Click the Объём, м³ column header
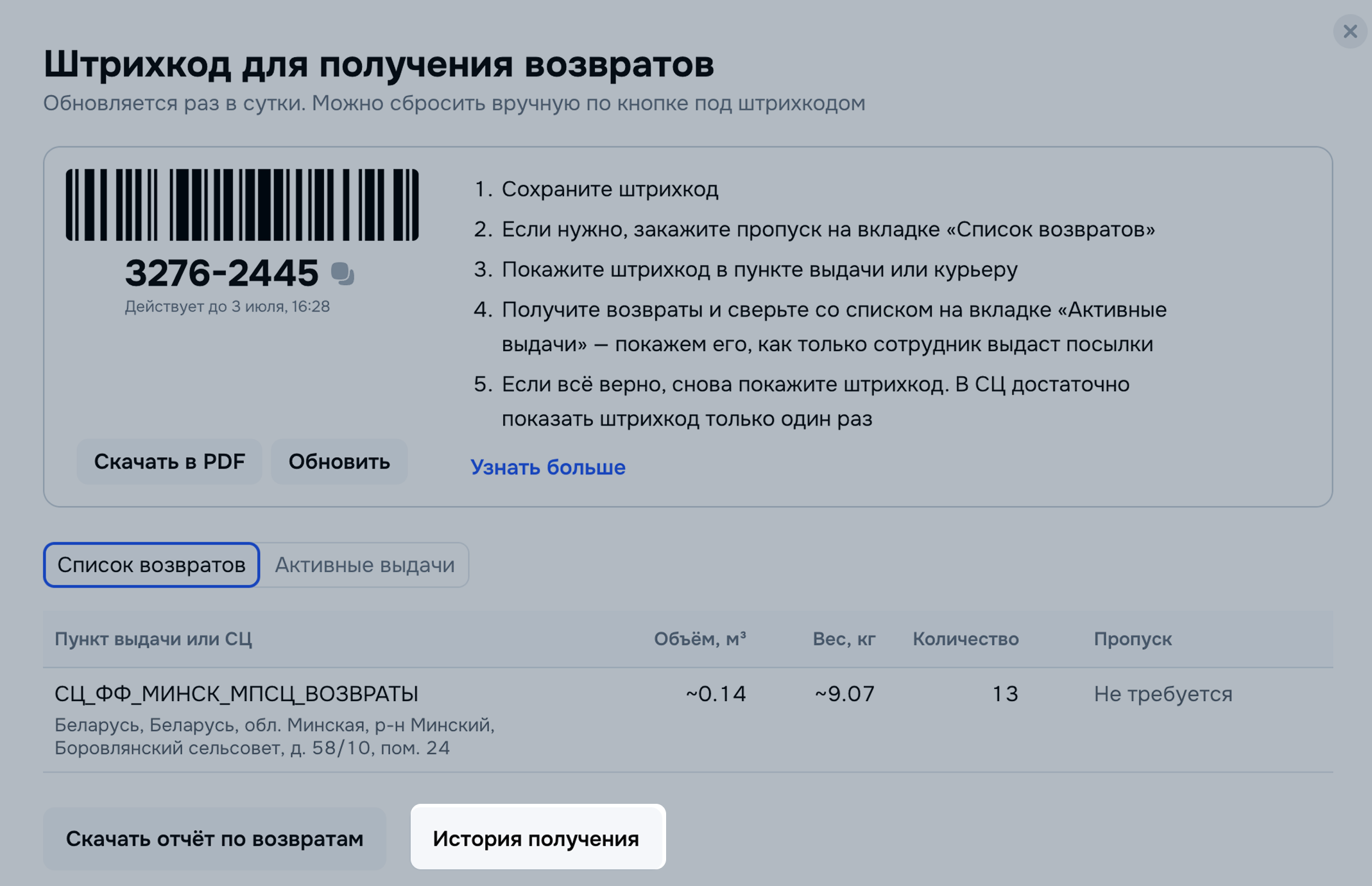This screenshot has width=1372, height=886. point(699,639)
